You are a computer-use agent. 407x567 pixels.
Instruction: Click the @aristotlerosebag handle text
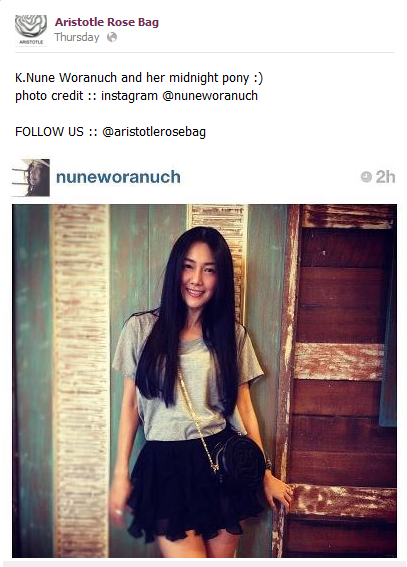[x=154, y=132]
